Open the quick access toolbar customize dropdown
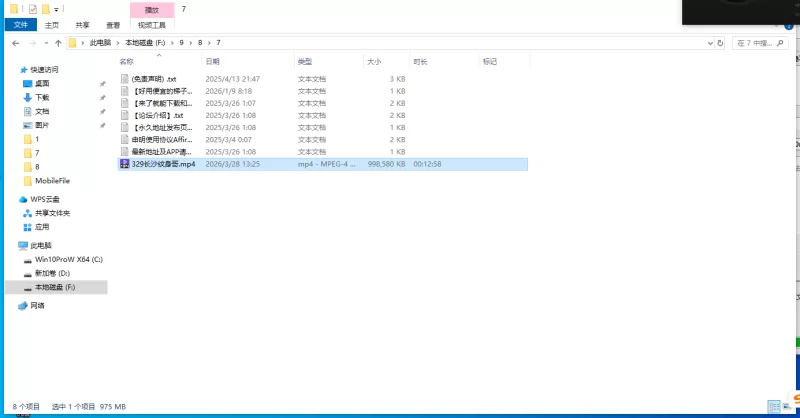The width and height of the screenshot is (800, 418). (x=57, y=9)
